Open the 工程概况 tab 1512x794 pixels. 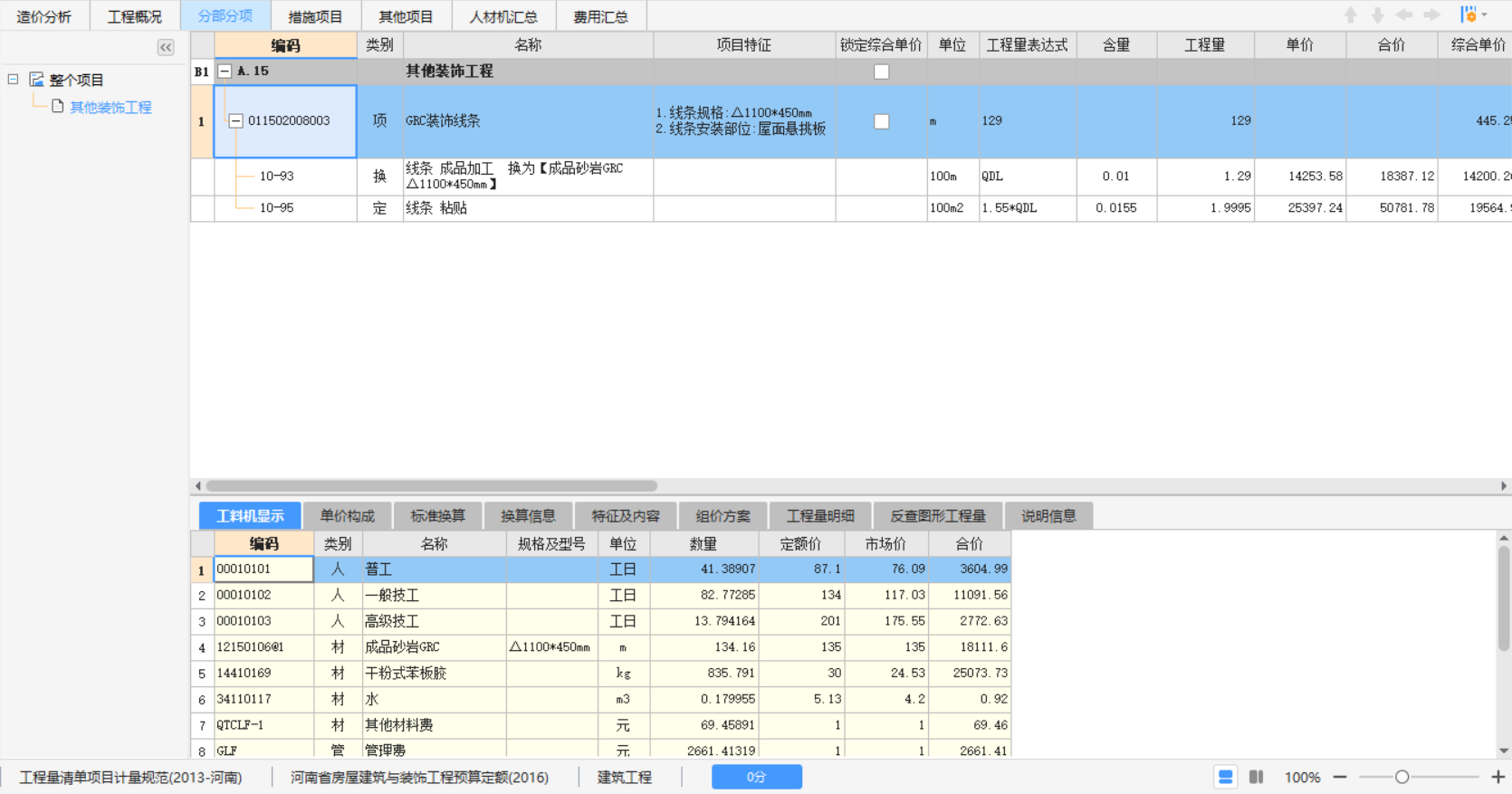click(x=135, y=16)
